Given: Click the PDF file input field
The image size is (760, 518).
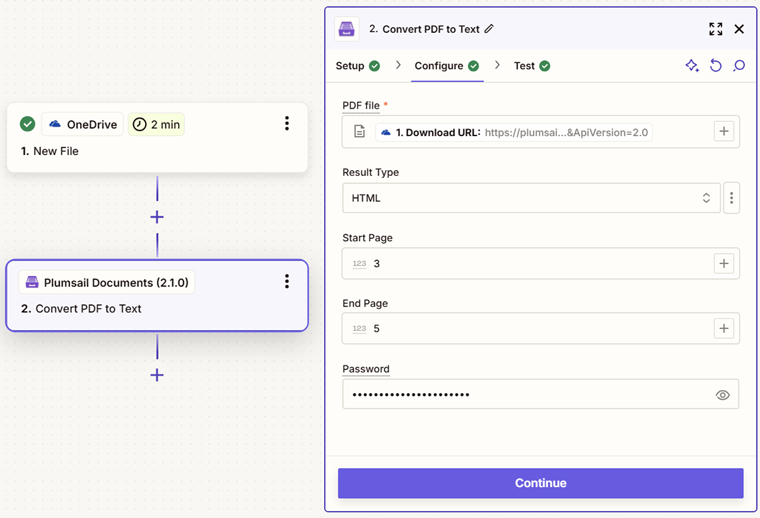Looking at the screenshot, I should [x=540, y=132].
